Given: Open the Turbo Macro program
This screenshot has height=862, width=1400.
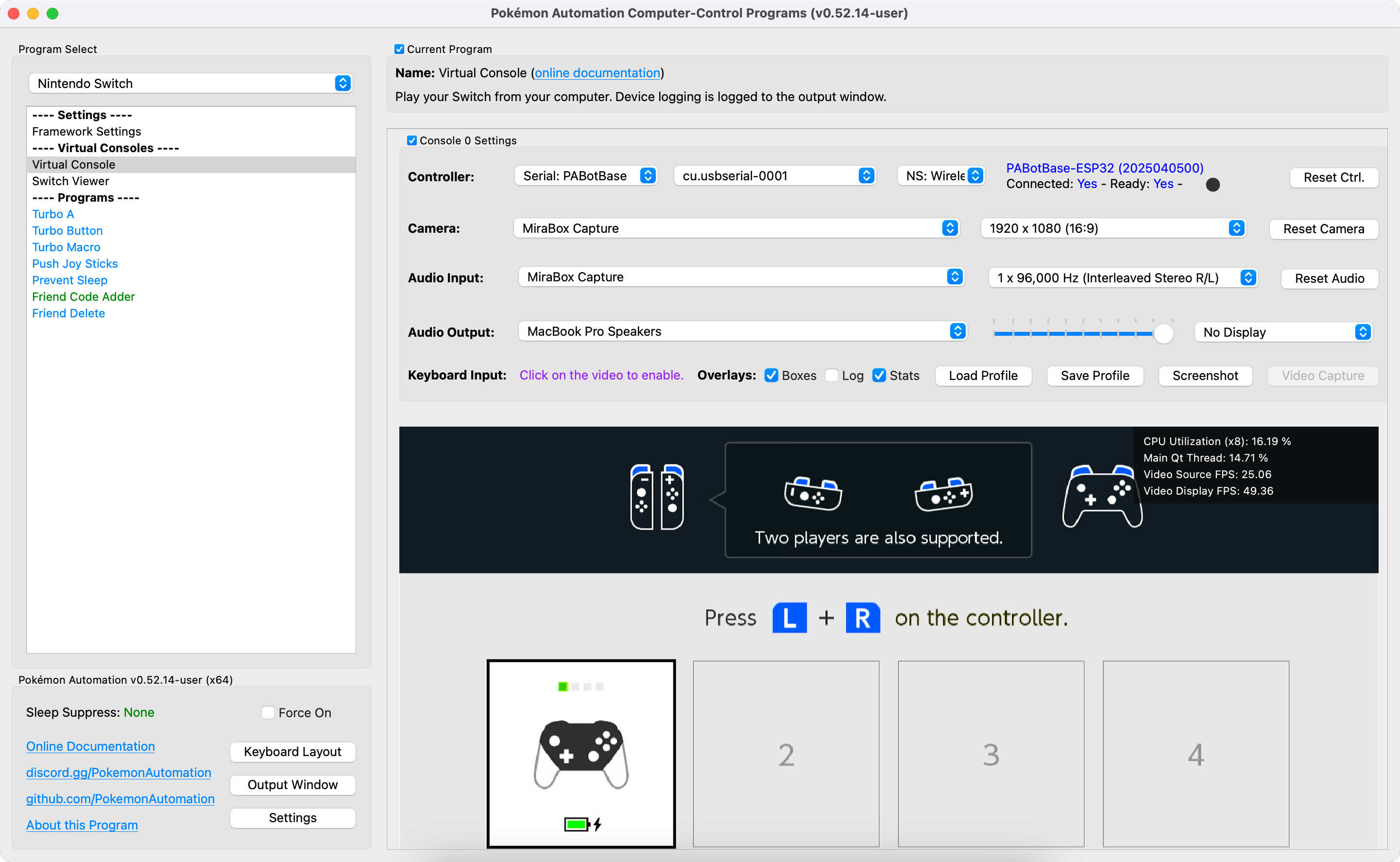Looking at the screenshot, I should 66,247.
